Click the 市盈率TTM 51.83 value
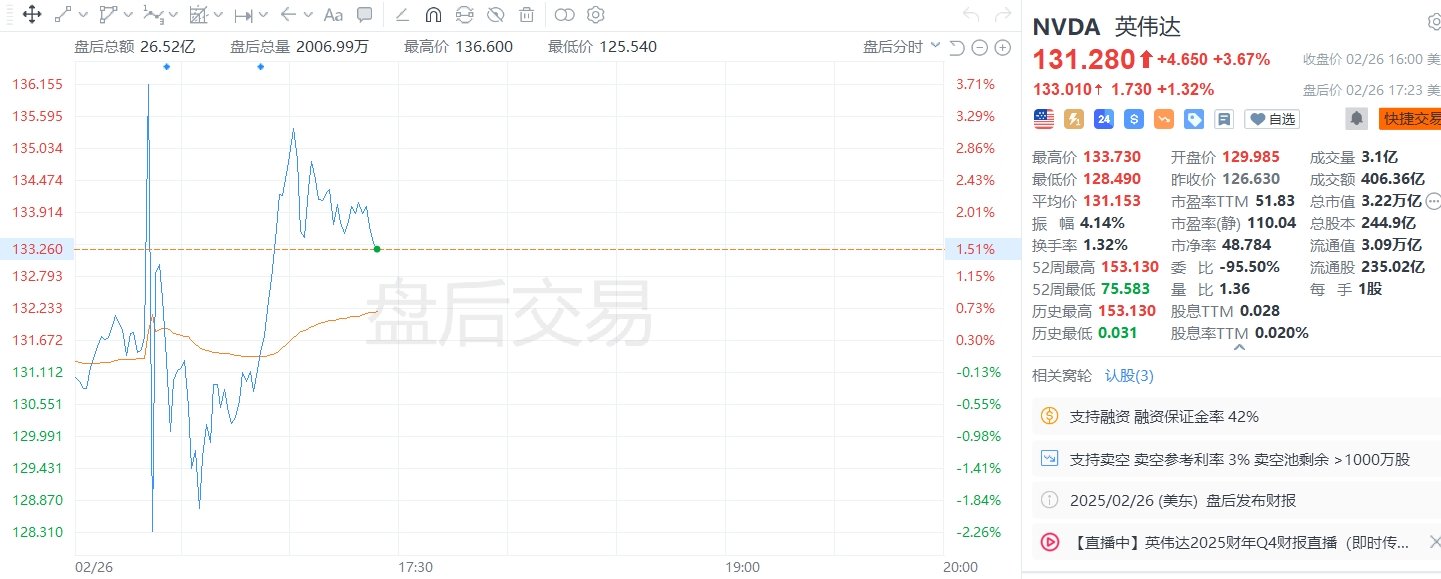The height and width of the screenshot is (579, 1441). pos(1273,201)
